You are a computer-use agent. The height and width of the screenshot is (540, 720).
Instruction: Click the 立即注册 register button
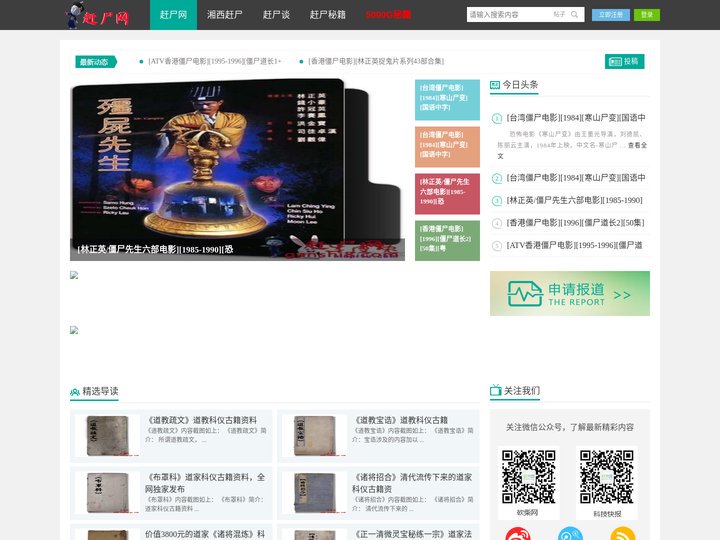611,15
